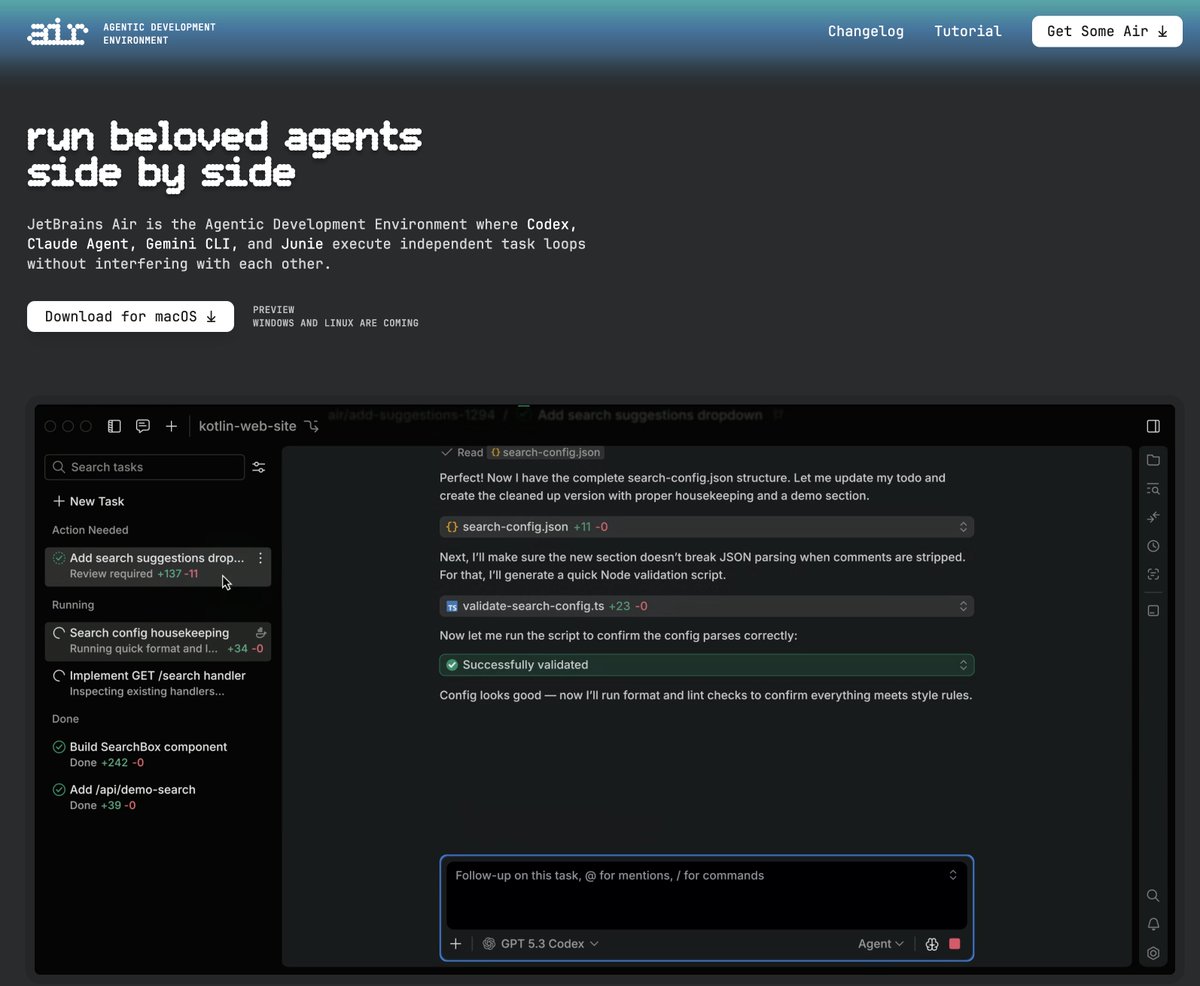The image size is (1200, 986).
Task: Click the icon beside Search config housekeeping
Action: [x=261, y=632]
